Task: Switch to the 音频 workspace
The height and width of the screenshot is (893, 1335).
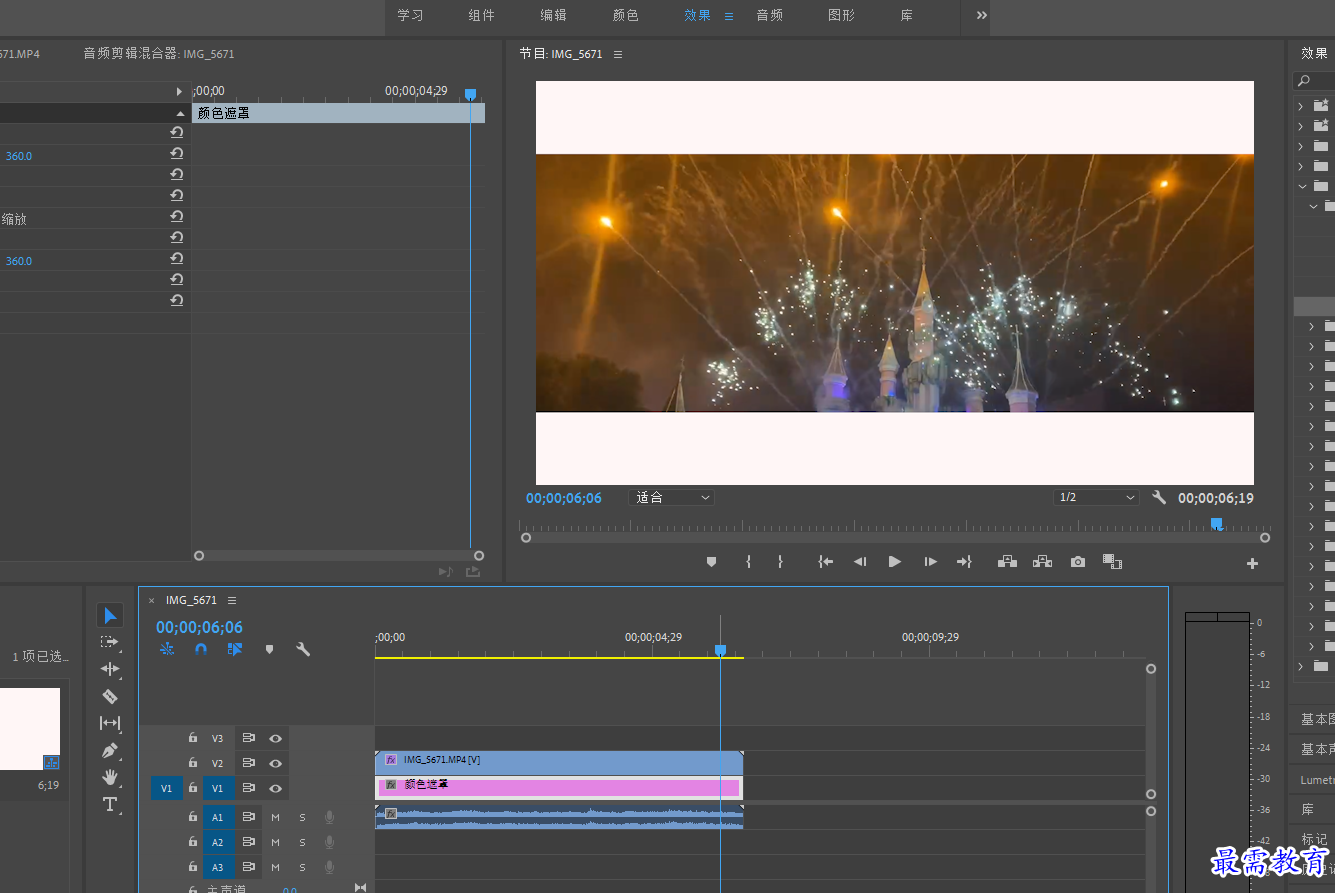Action: coord(769,15)
